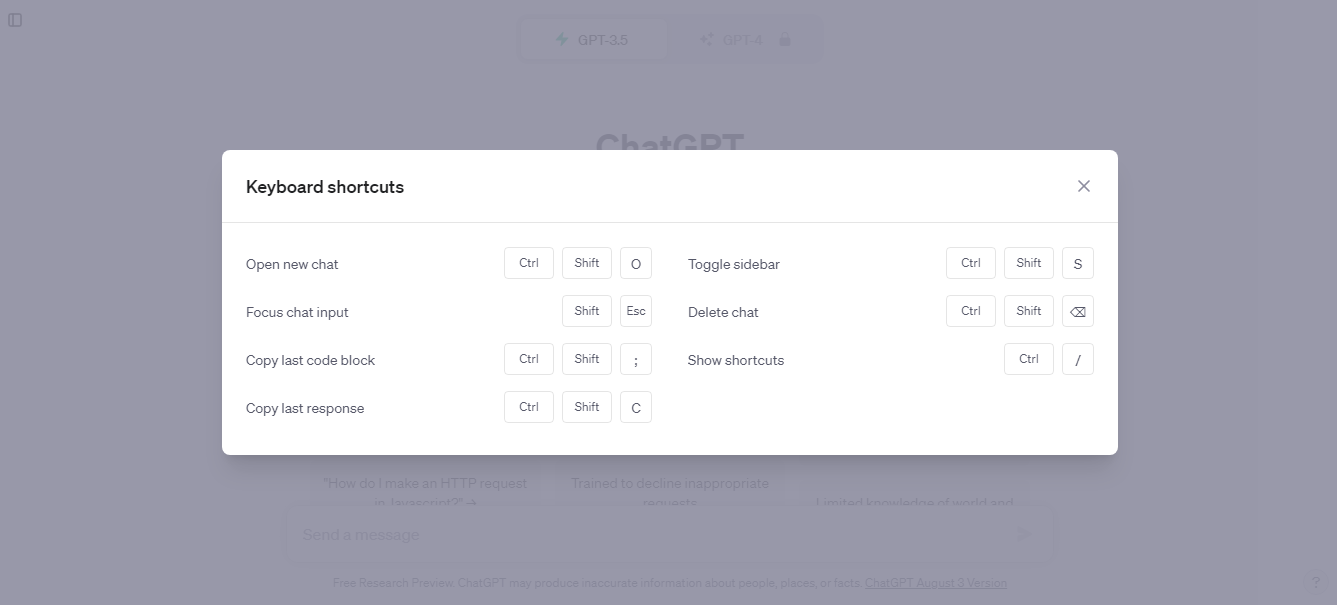Click the Shift key in Copy last response row

[x=587, y=407]
